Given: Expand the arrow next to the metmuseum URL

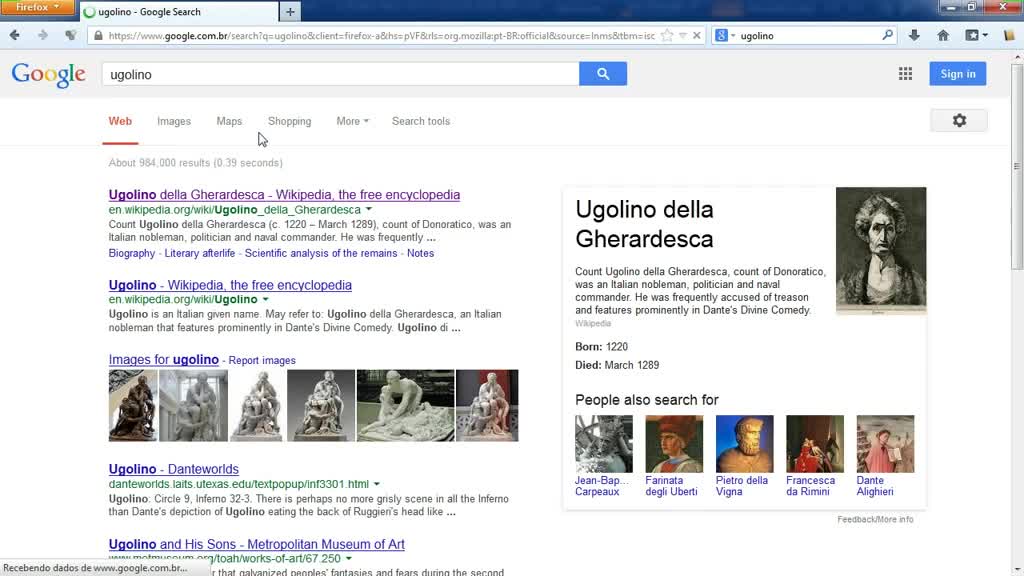Looking at the screenshot, I should [348, 558].
